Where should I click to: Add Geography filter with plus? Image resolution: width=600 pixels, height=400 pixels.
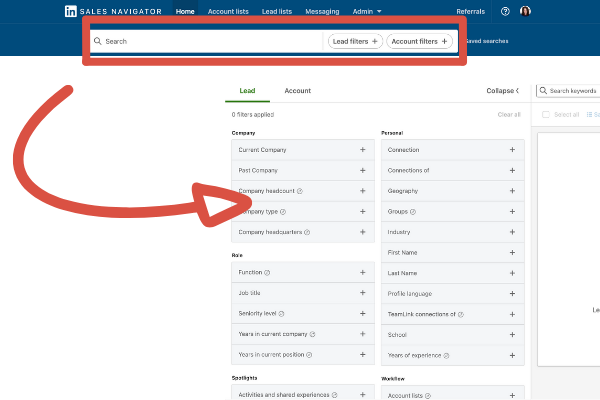(512, 191)
